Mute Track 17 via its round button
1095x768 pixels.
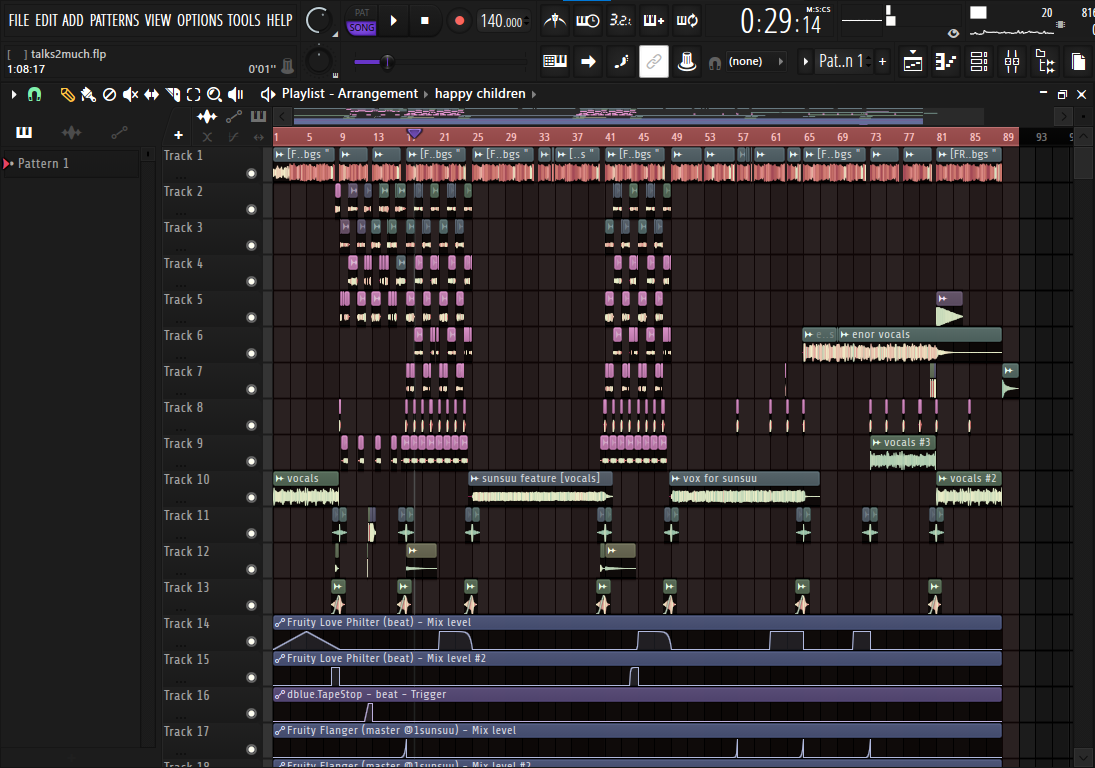[x=251, y=749]
